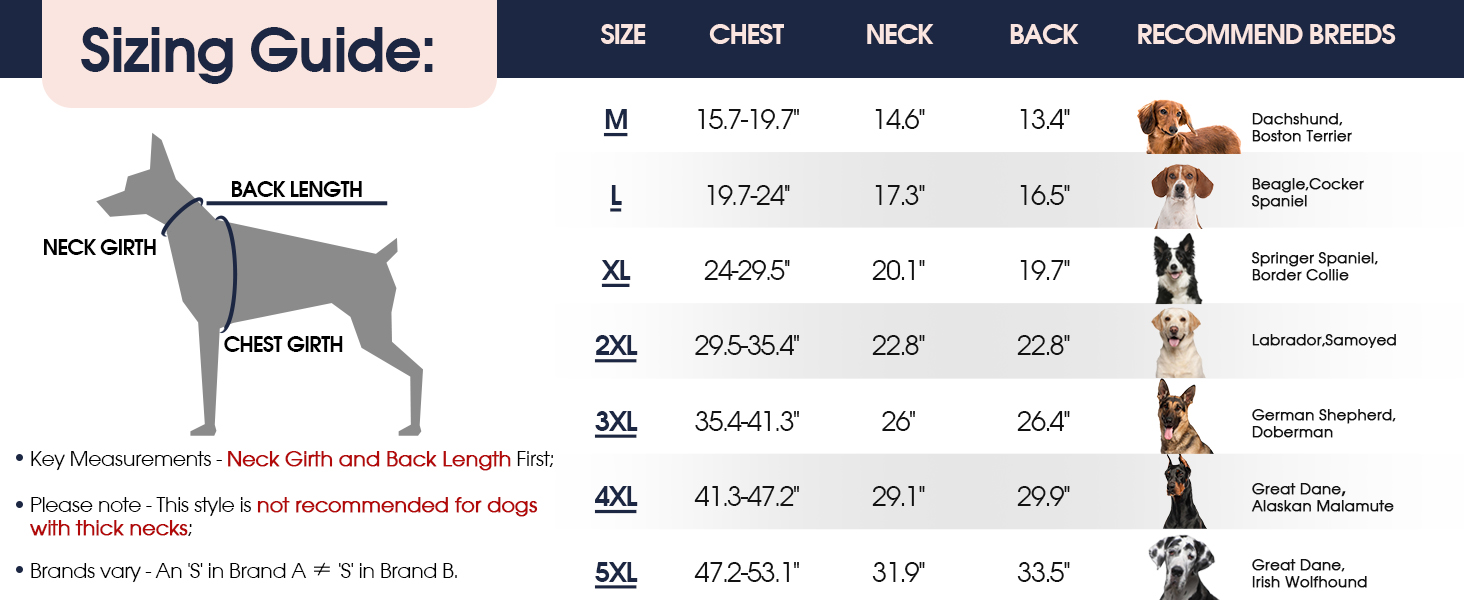Click the Sizing Guide title
The width and height of the screenshot is (1464, 600).
[258, 50]
